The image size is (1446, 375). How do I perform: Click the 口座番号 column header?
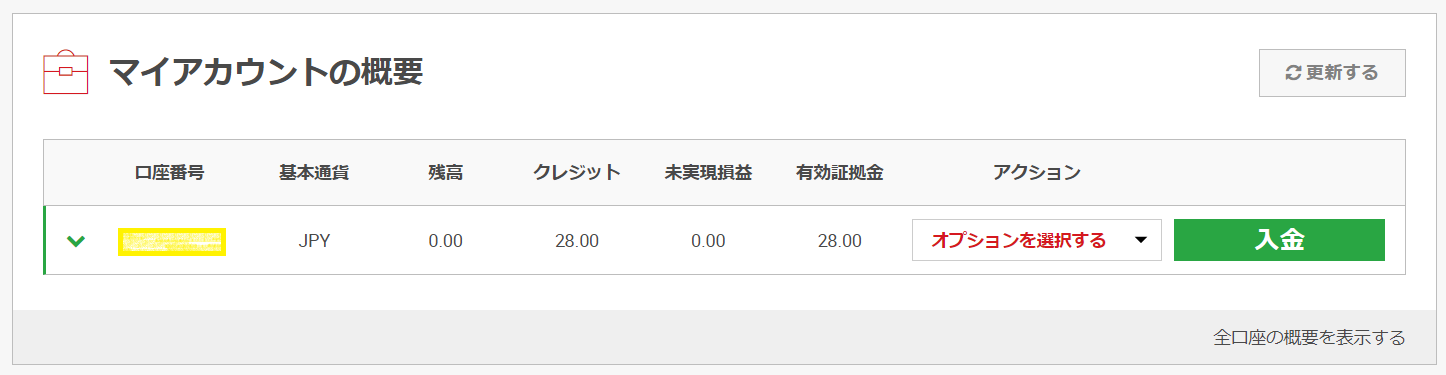170,172
